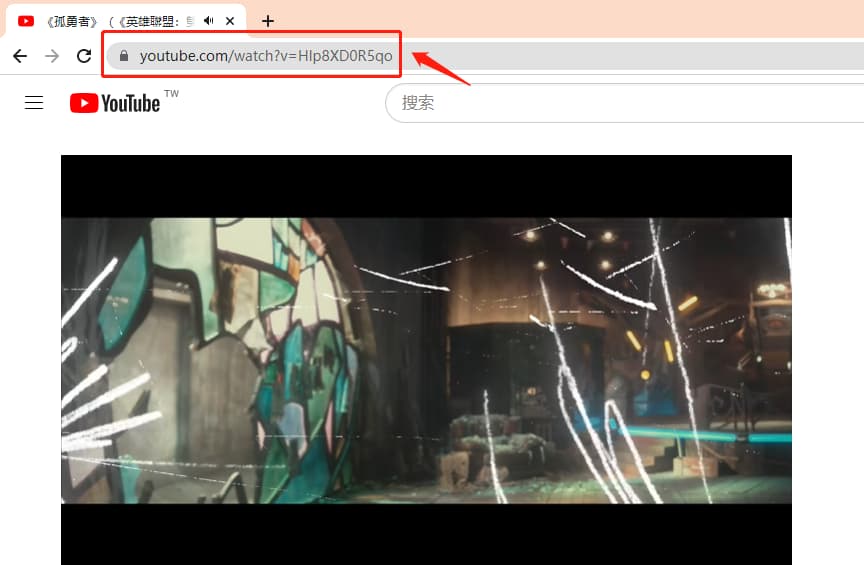Click the video player to pause
This screenshot has width=864, height=565.
426,360
